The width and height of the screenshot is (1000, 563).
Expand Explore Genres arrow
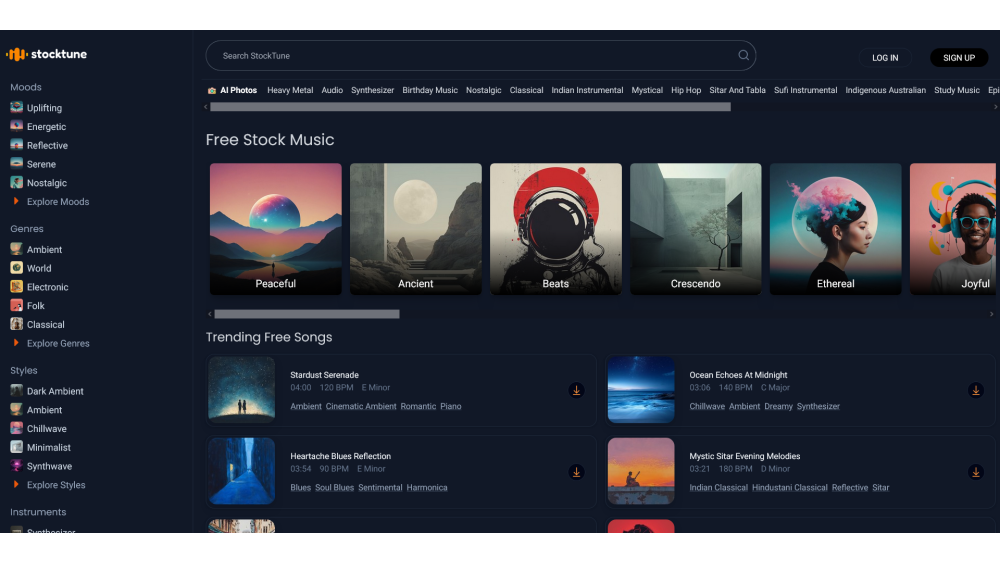16,342
